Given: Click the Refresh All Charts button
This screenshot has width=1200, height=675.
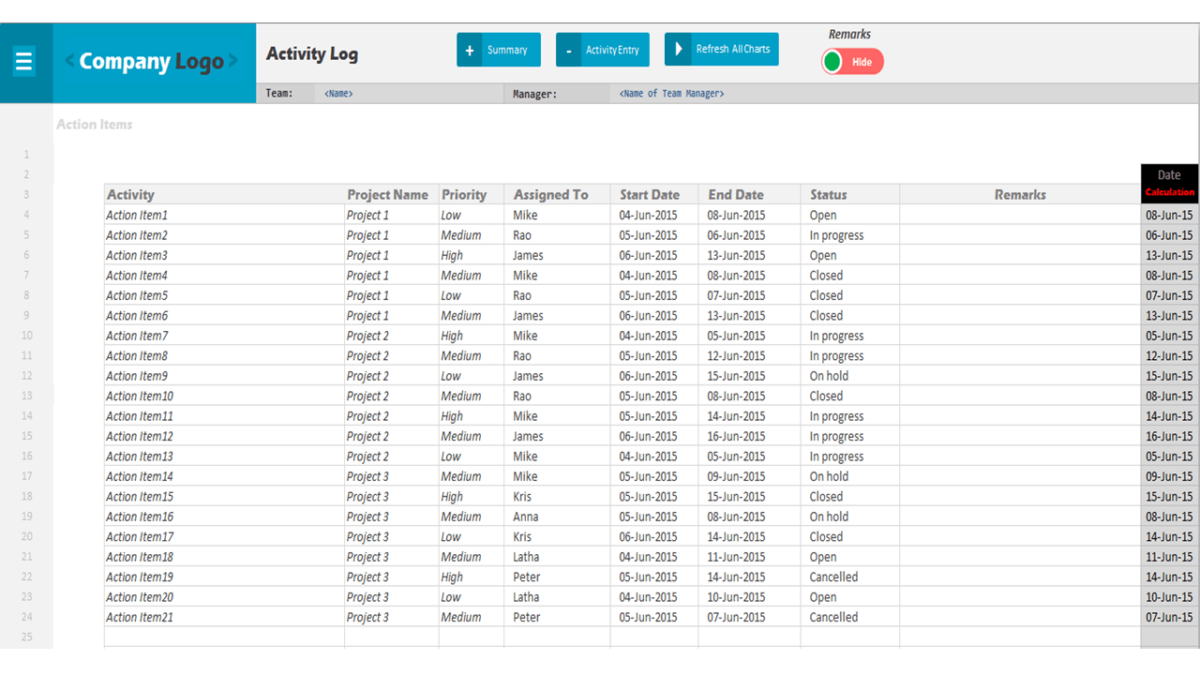Looking at the screenshot, I should point(721,48).
